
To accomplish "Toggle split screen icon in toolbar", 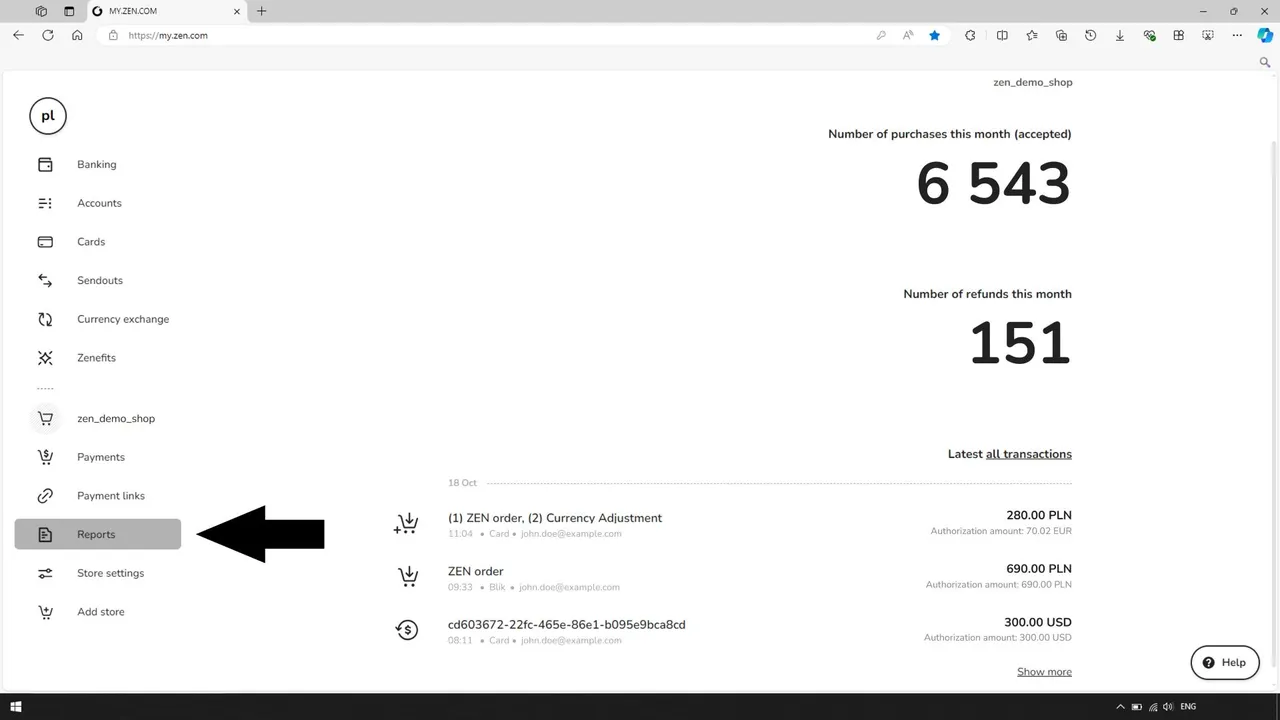I will [x=1002, y=35].
